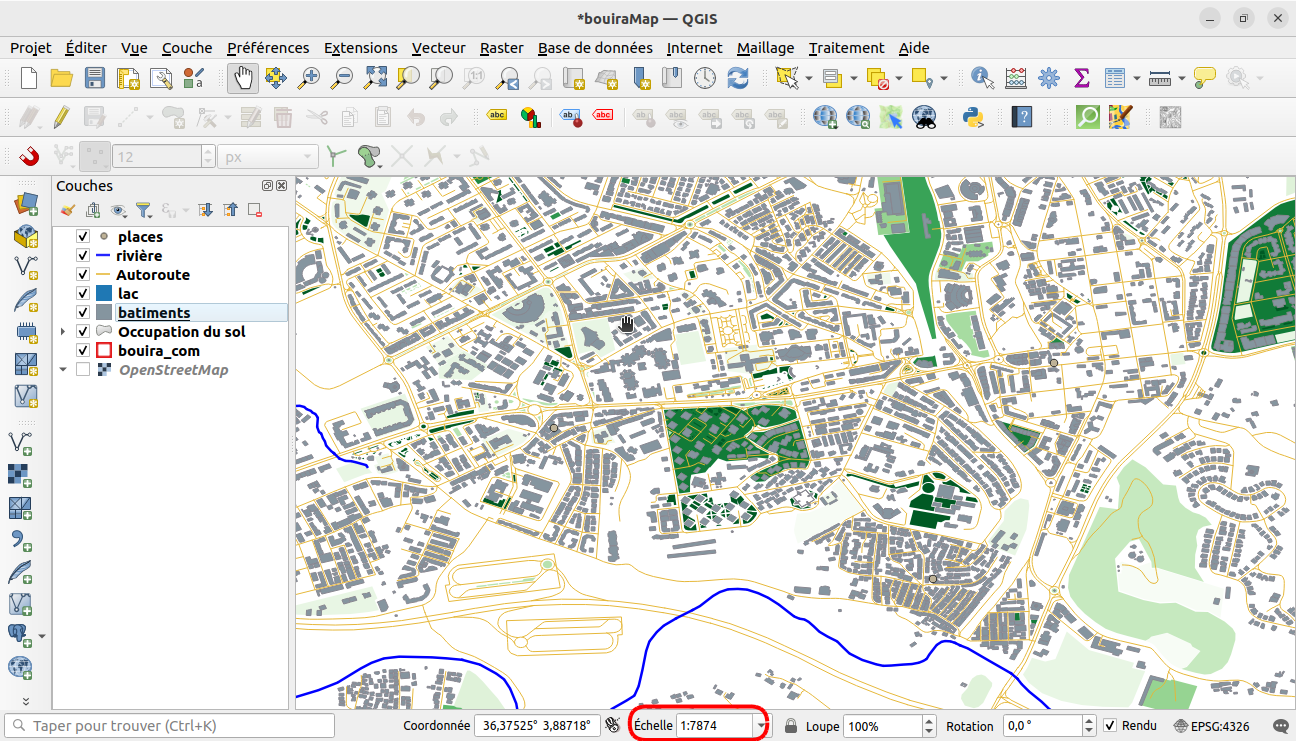
Task: Open the Couche menu
Action: click(187, 48)
